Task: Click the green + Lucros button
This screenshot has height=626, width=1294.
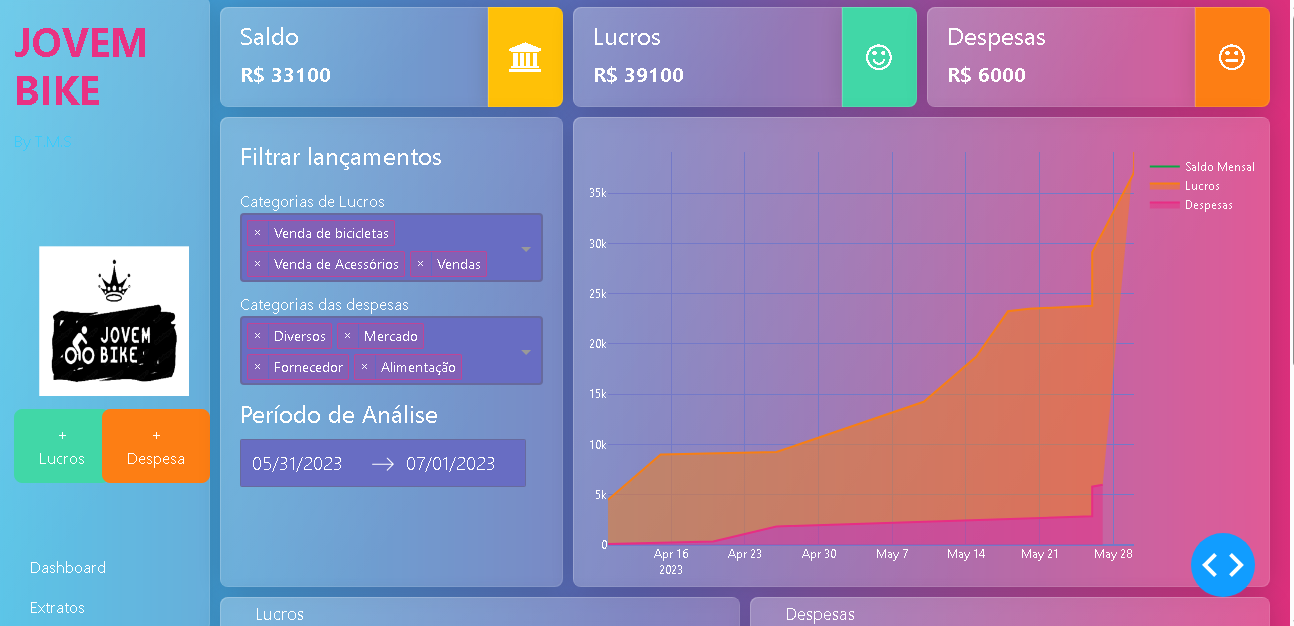Action: click(58, 446)
